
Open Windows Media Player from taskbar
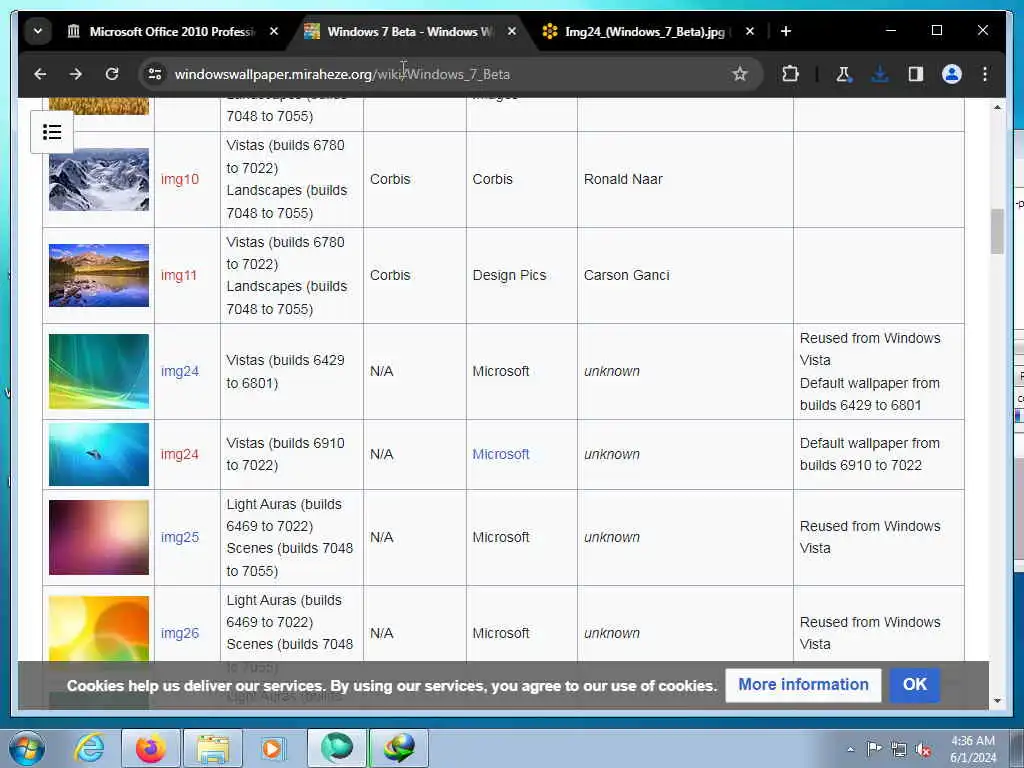coord(272,748)
